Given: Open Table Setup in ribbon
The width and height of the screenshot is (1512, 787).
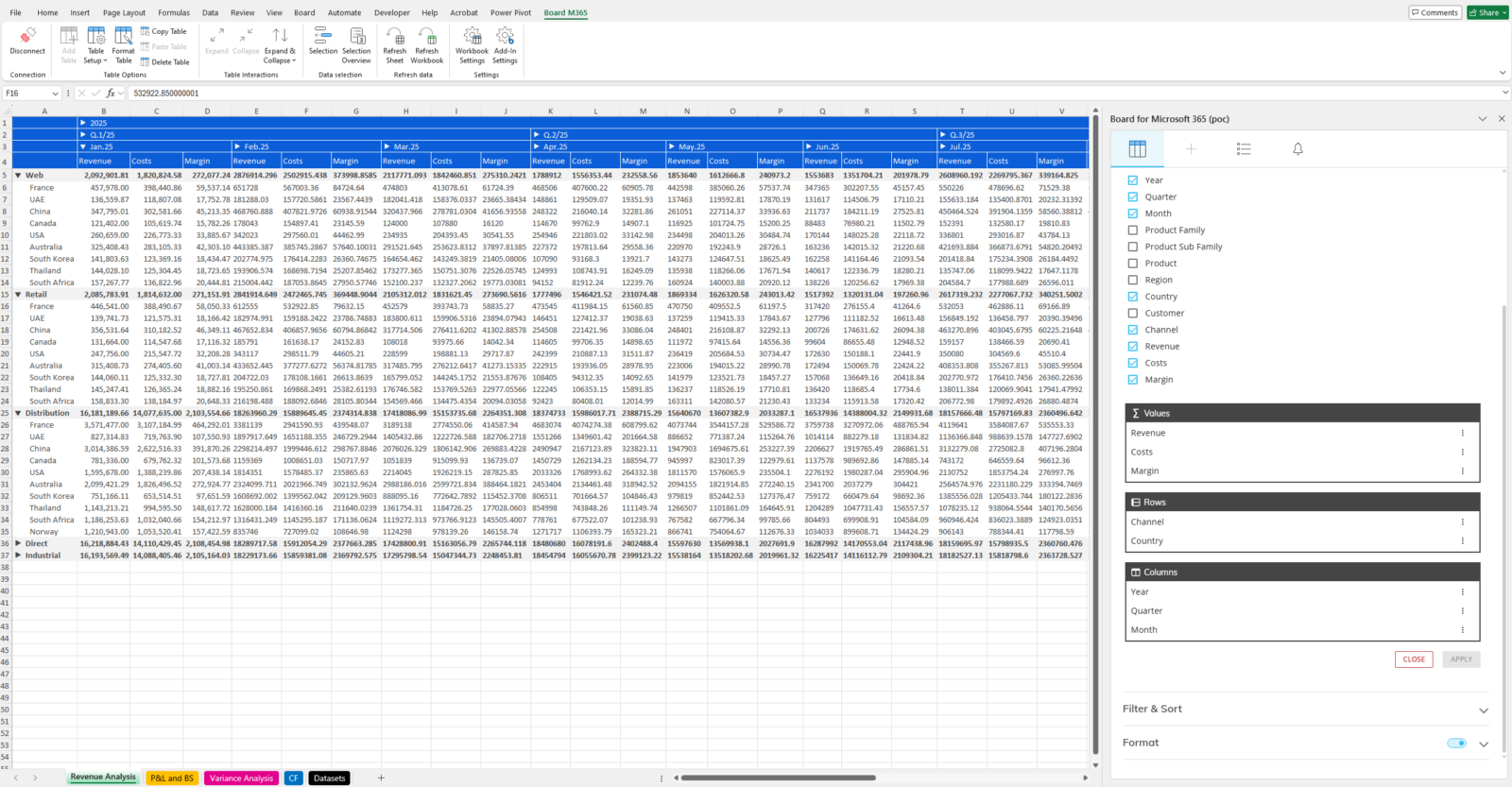Looking at the screenshot, I should click(95, 46).
